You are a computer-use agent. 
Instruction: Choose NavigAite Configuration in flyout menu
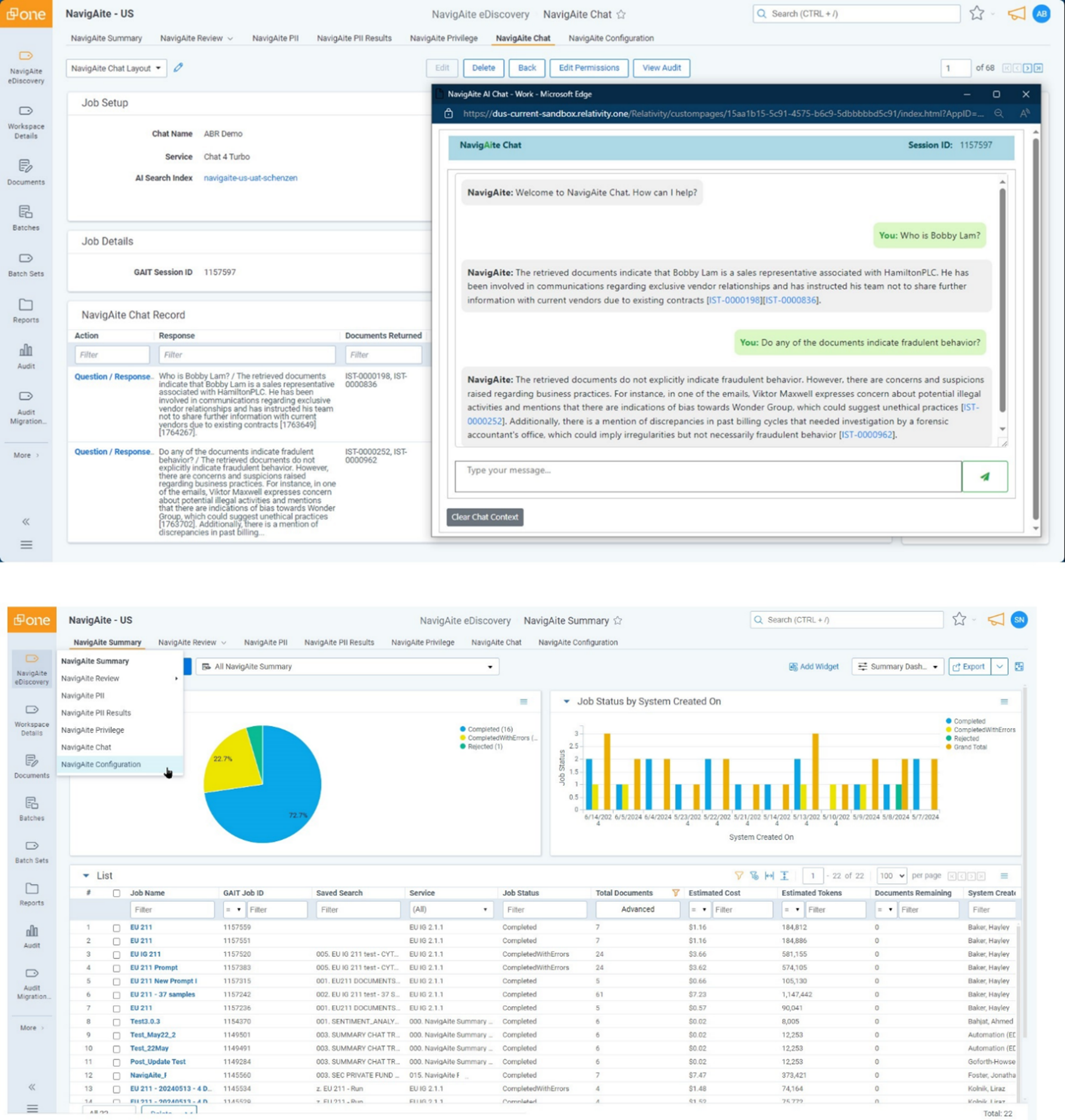pos(101,764)
